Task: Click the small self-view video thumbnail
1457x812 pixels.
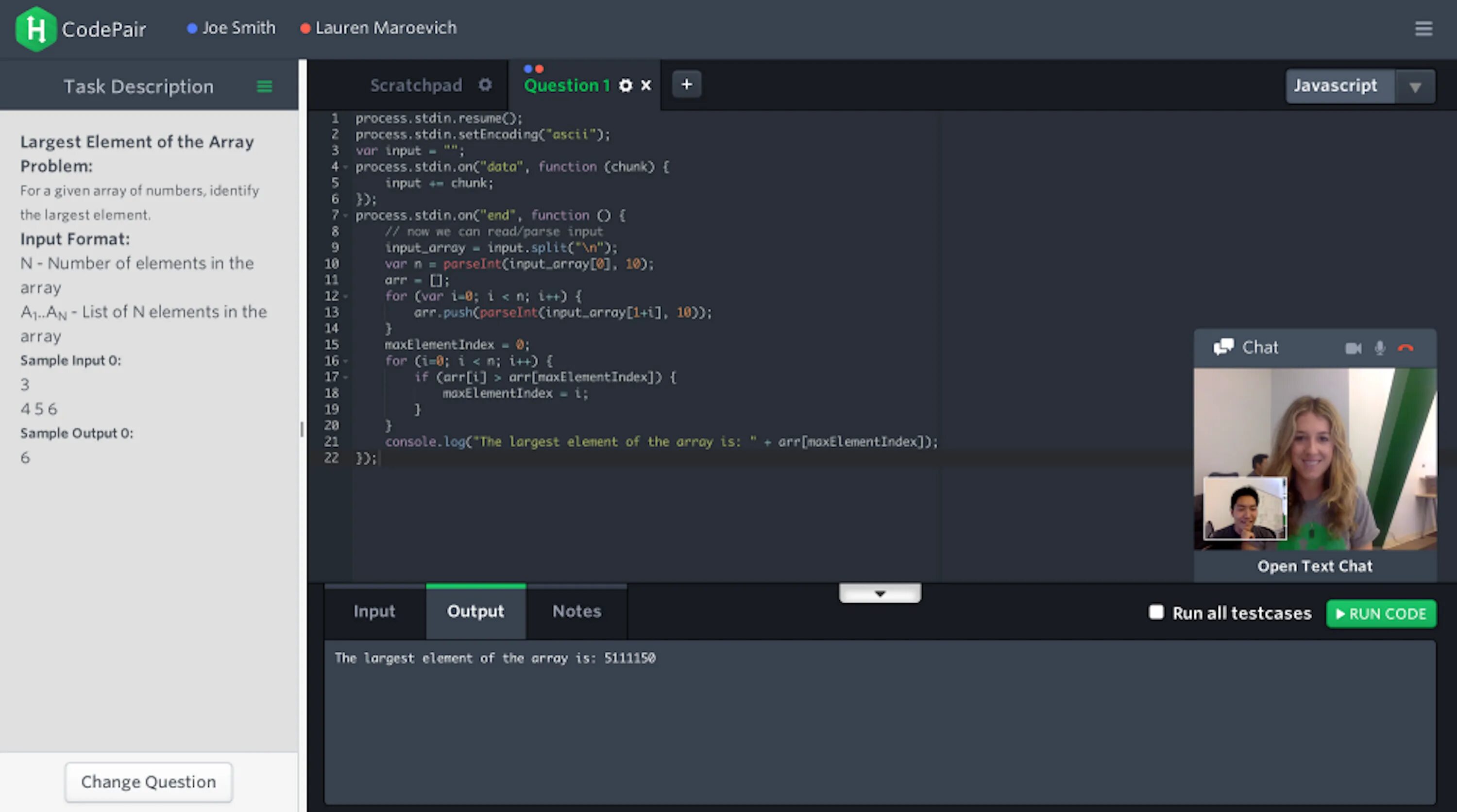Action: (x=1244, y=508)
